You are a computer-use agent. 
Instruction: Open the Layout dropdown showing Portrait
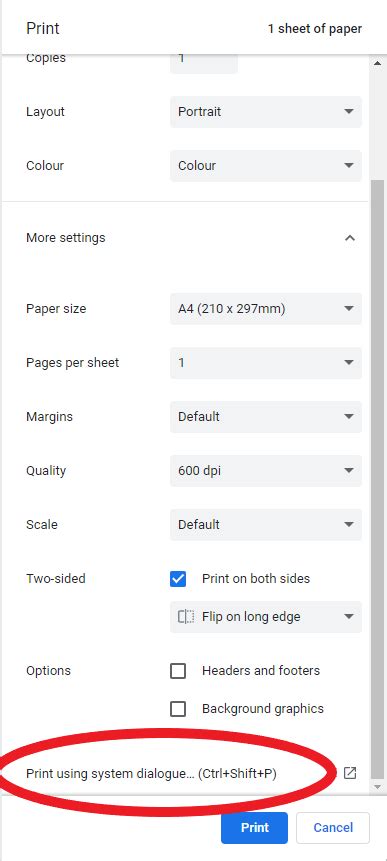tap(266, 112)
